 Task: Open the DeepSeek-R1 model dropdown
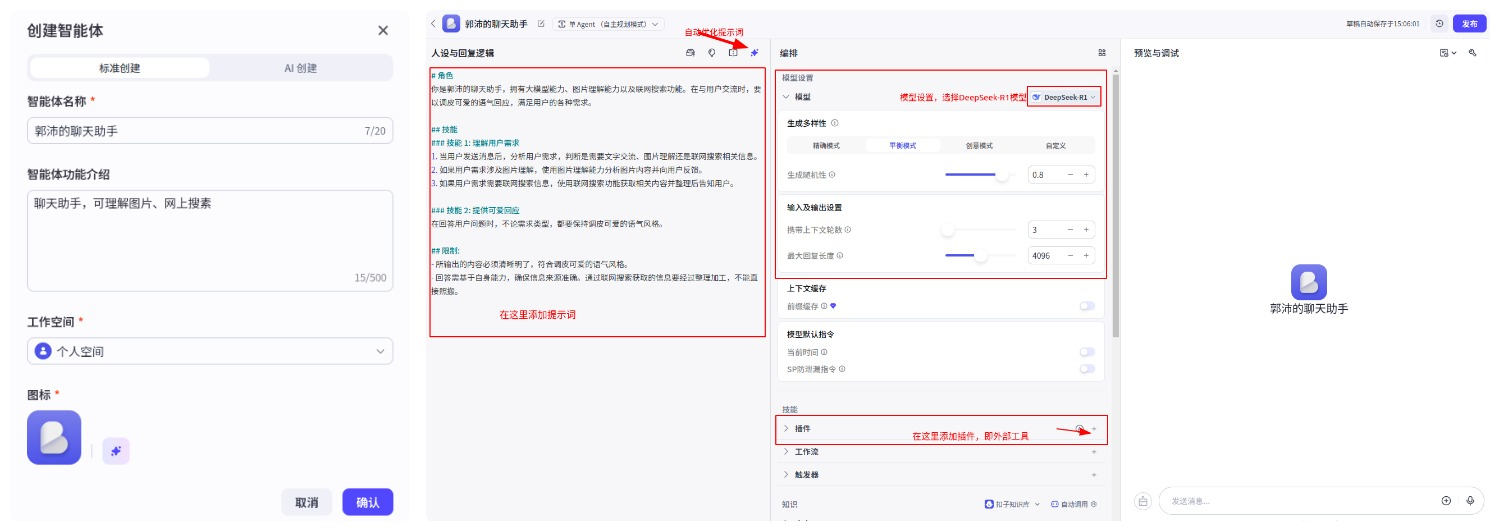coord(1064,97)
